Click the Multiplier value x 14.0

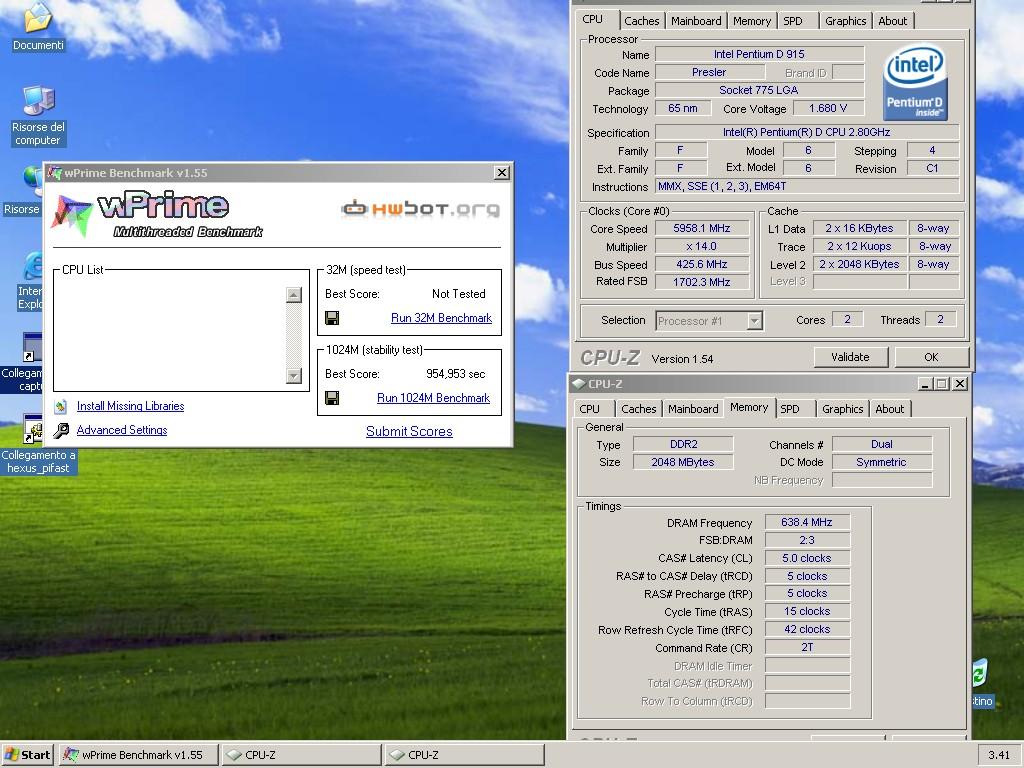tap(701, 246)
